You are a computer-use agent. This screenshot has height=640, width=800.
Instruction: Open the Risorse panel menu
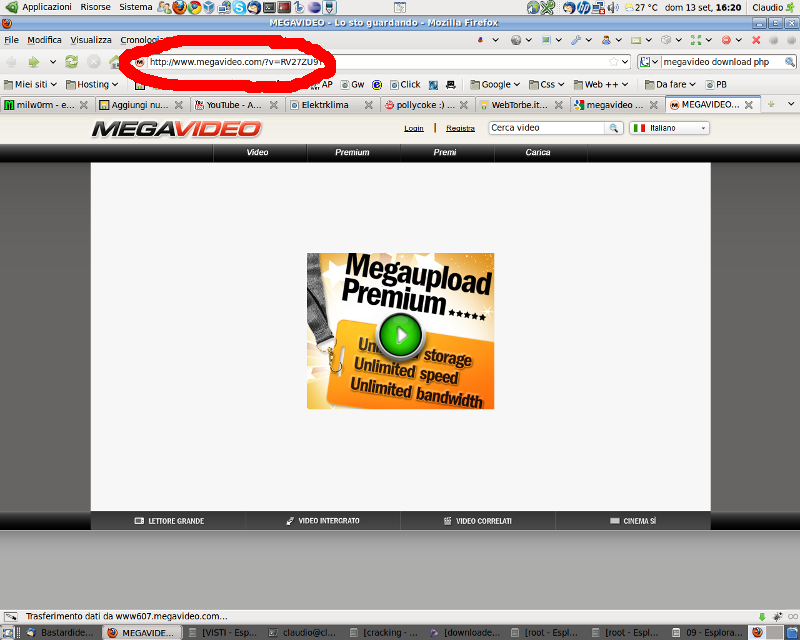click(95, 7)
